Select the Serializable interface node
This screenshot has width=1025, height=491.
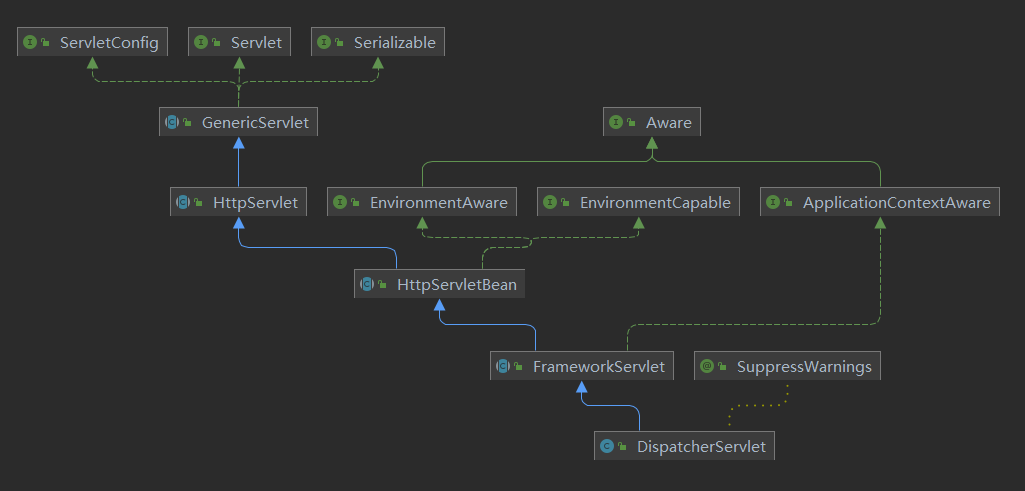pyautogui.click(x=378, y=42)
